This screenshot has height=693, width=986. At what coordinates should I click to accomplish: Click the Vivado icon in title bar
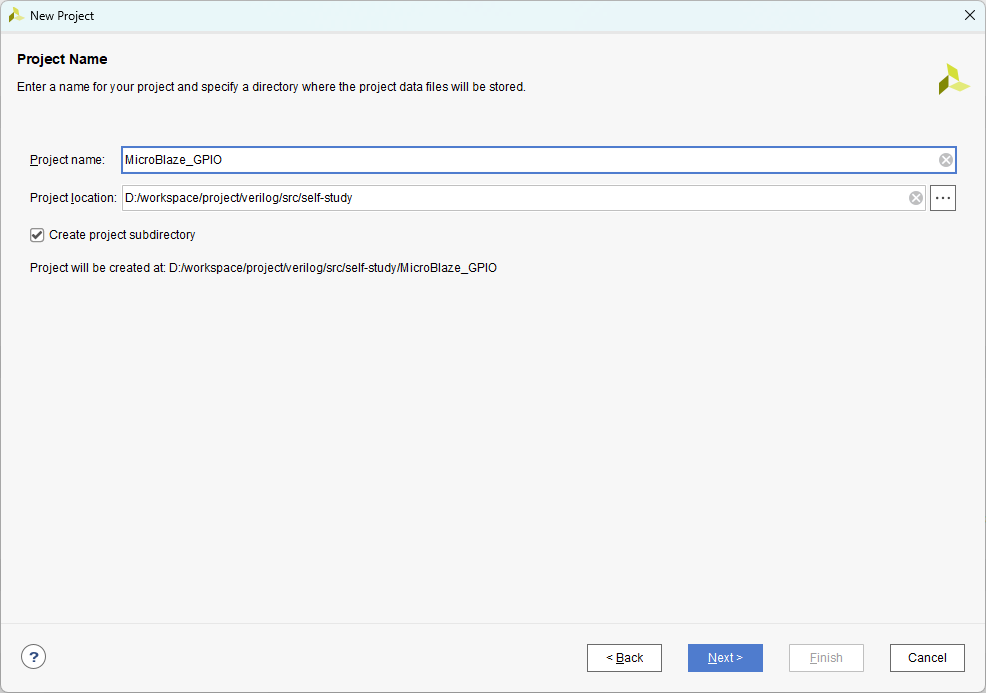pyautogui.click(x=16, y=15)
